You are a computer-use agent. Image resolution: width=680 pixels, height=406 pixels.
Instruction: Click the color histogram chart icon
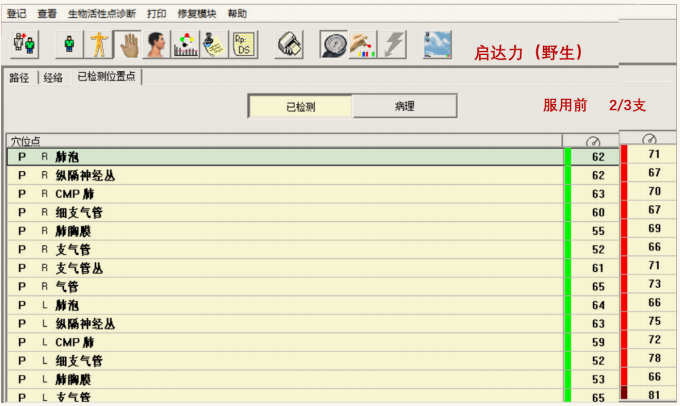click(184, 44)
